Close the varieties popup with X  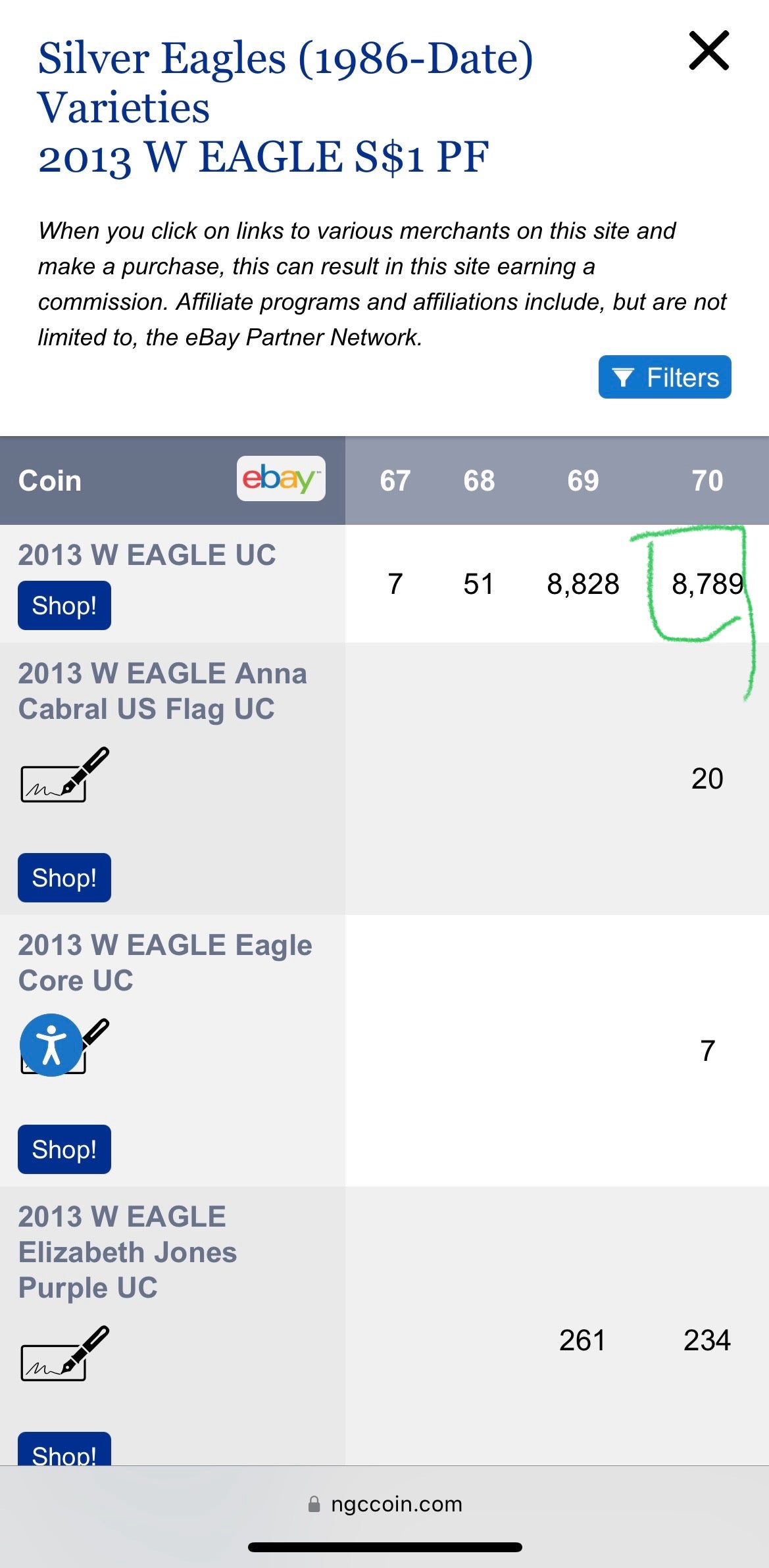click(x=708, y=51)
